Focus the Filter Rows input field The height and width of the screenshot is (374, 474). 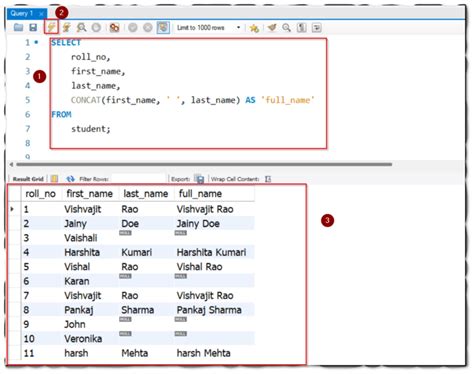tap(138, 179)
